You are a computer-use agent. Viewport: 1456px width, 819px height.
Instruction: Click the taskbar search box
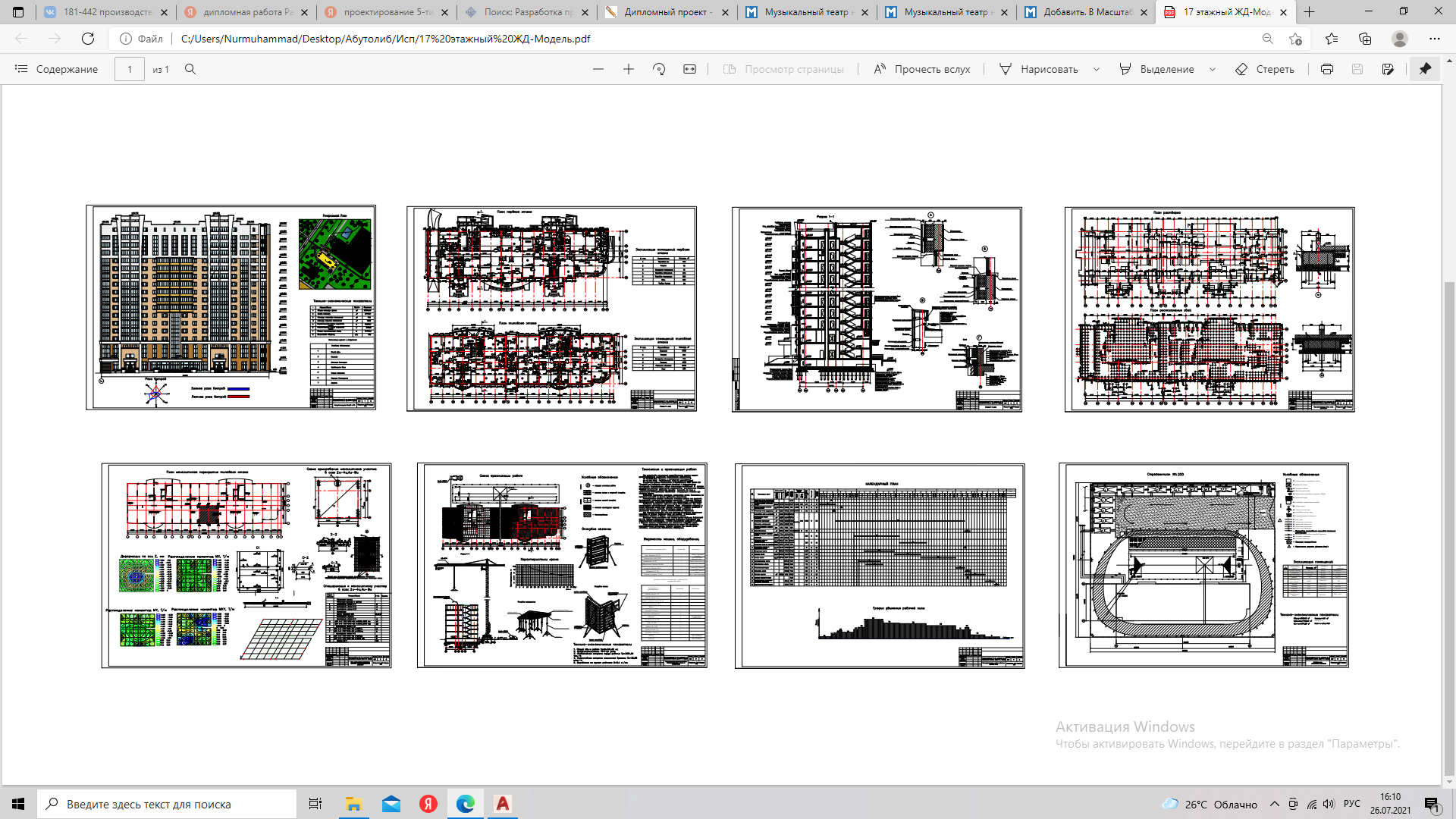coord(167,804)
